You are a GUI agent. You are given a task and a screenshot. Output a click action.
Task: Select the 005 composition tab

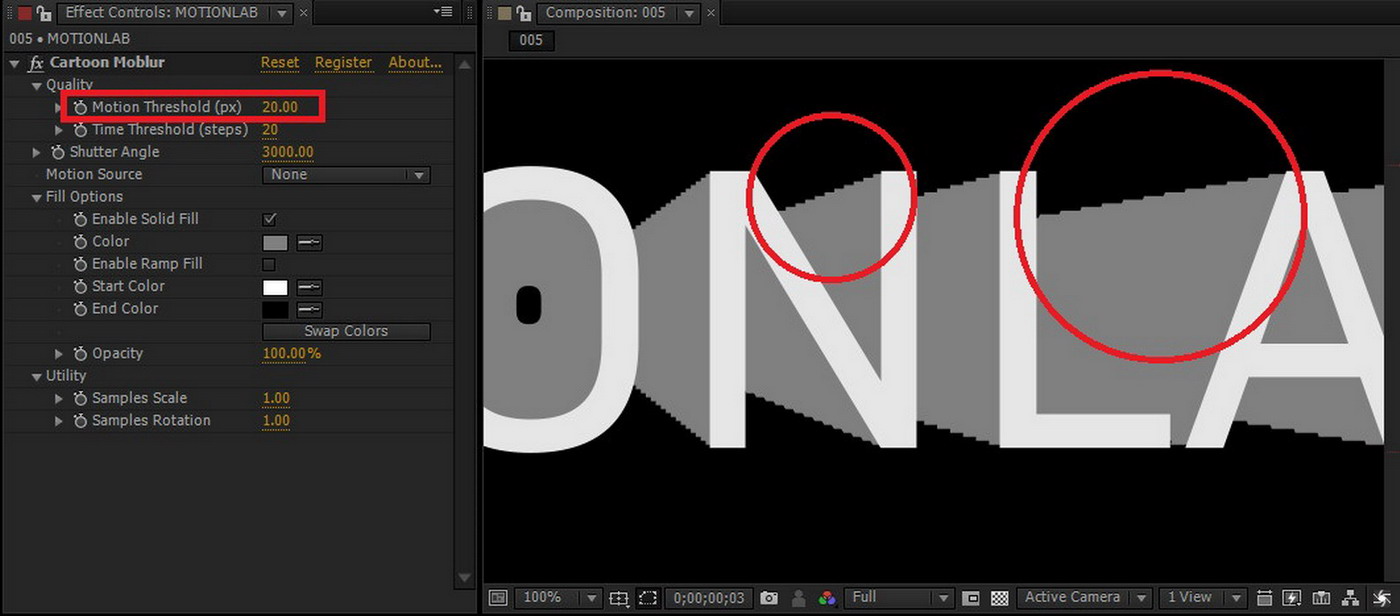(531, 40)
